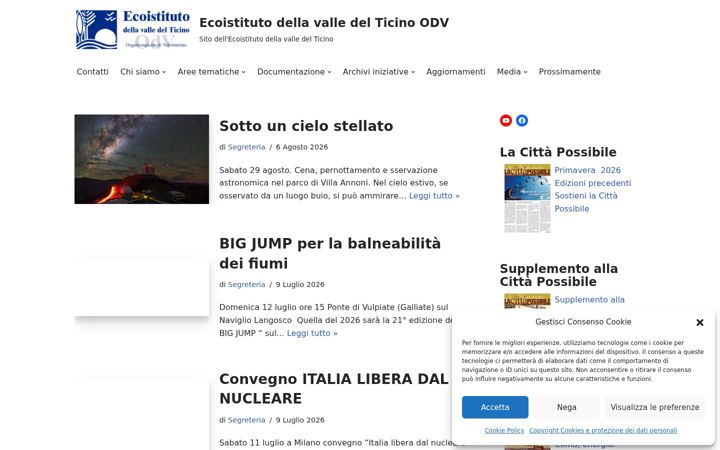Screen dimensions: 720x450
Task: Open Primavera 2026 edition link
Action: point(587,170)
